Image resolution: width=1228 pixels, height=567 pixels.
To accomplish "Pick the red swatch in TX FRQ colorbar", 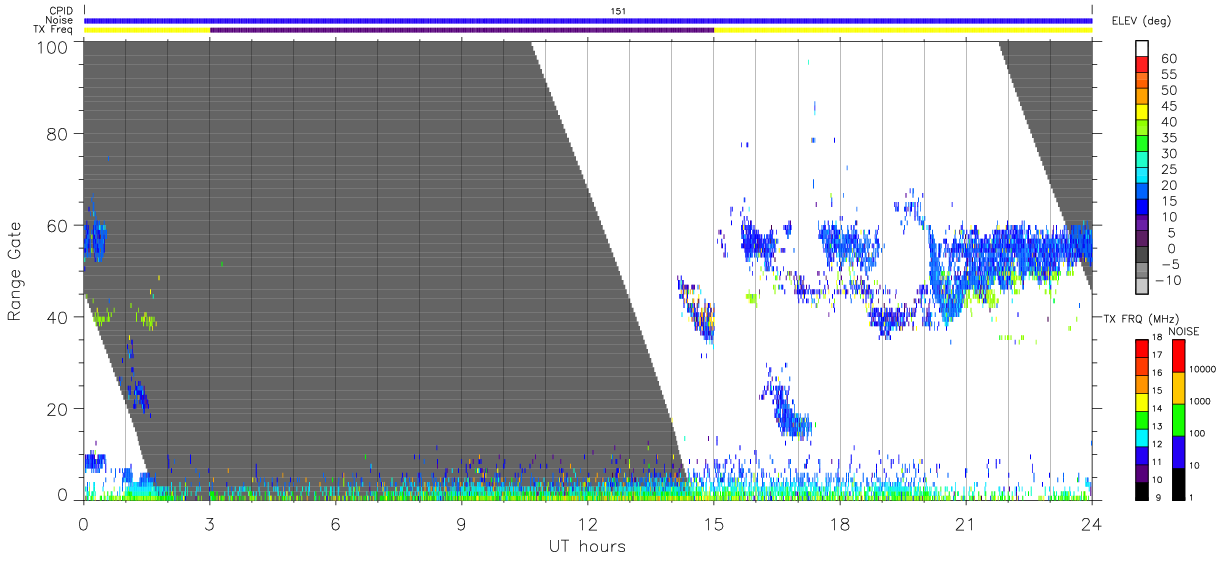I will (1142, 348).
